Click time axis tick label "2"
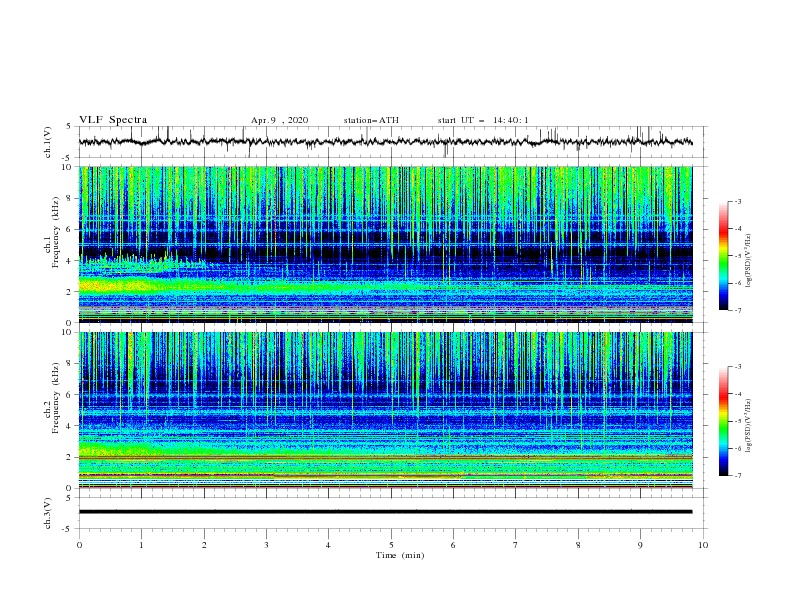 coord(204,545)
